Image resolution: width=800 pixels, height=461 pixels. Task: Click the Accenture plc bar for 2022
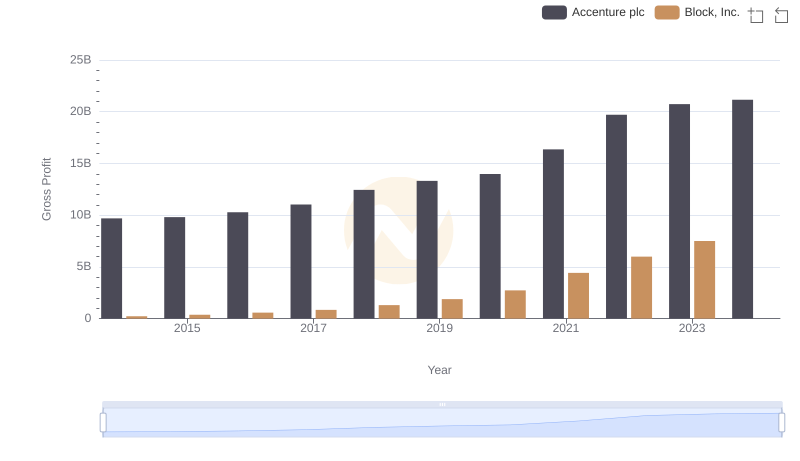[616, 217]
